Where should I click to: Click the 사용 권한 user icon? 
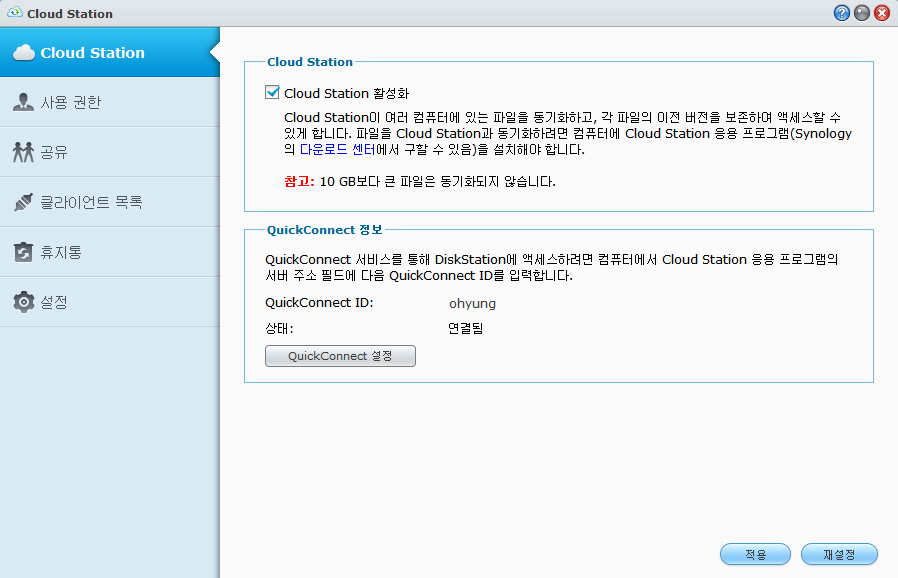click(23, 102)
